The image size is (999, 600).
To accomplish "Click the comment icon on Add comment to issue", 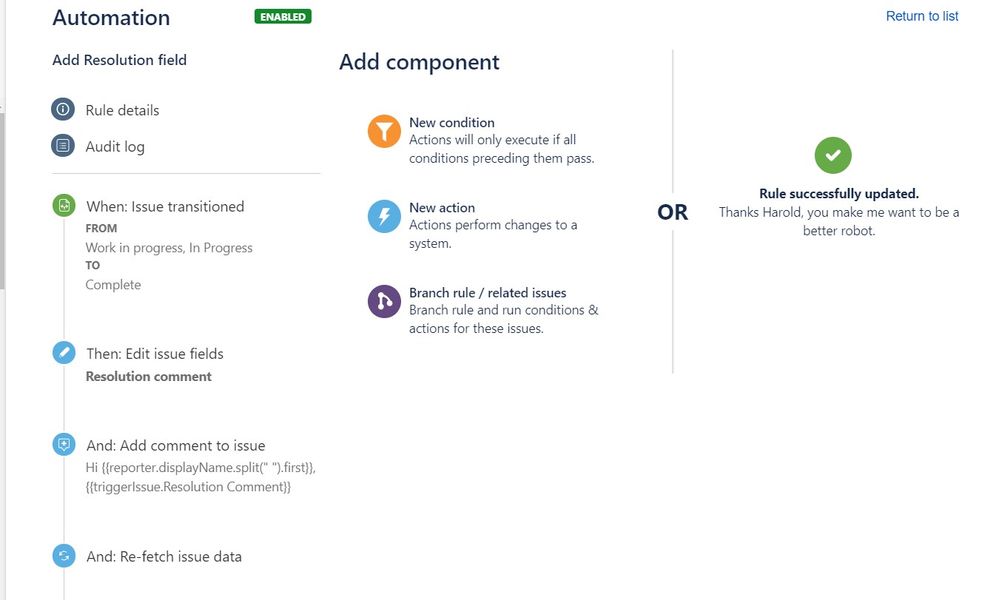I will [x=64, y=444].
